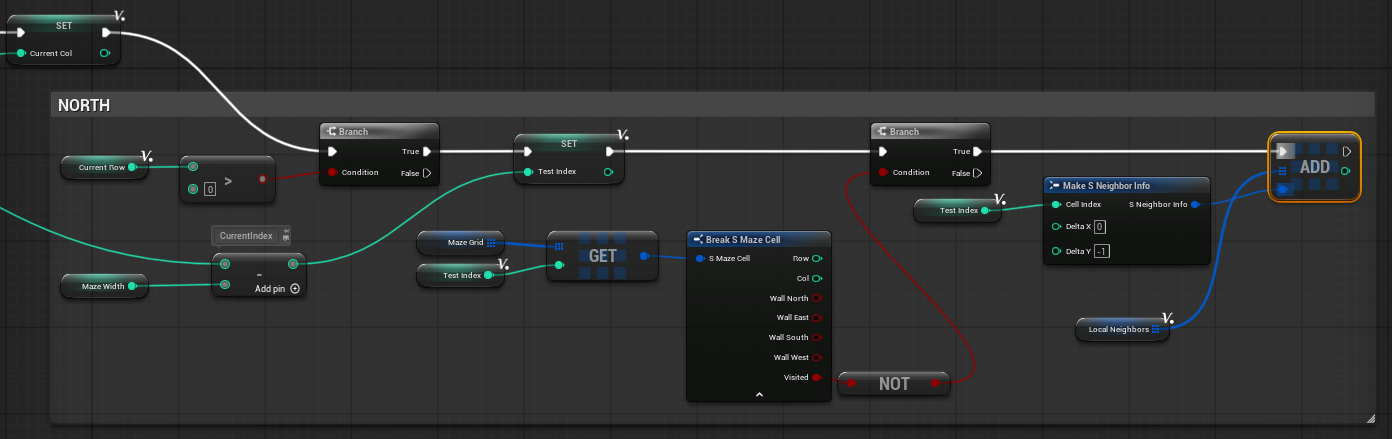Image resolution: width=1392 pixels, height=439 pixels.
Task: Select the Maze Grid variable node
Action: [x=461, y=242]
